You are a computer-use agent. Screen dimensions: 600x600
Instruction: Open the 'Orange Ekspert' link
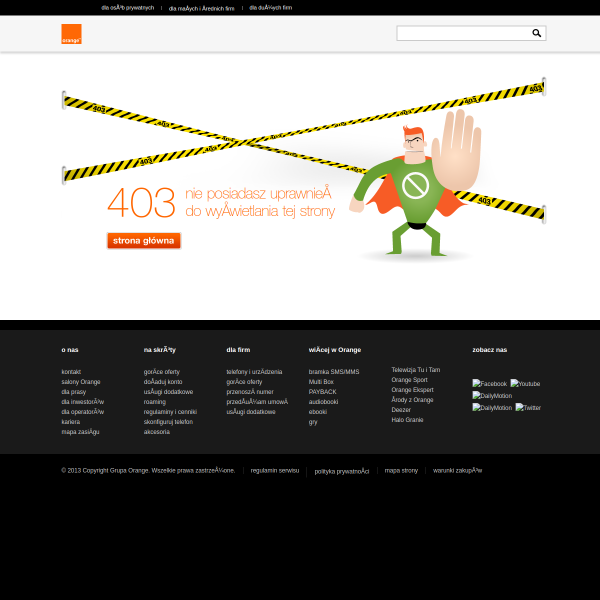(412, 390)
